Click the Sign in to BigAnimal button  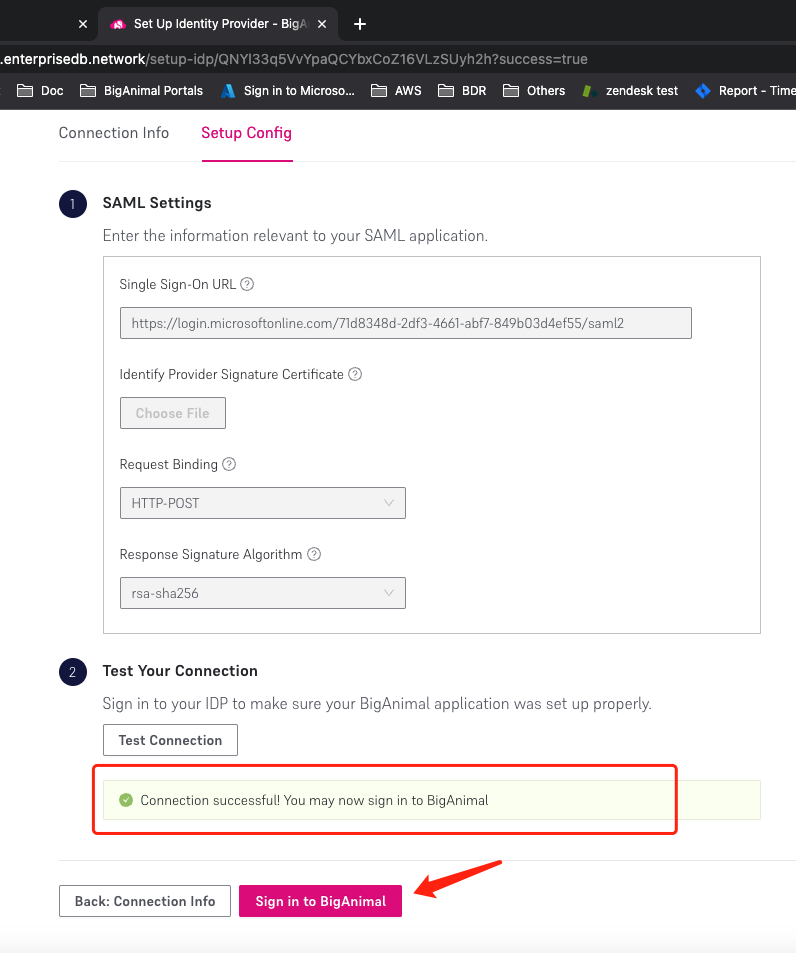click(320, 901)
